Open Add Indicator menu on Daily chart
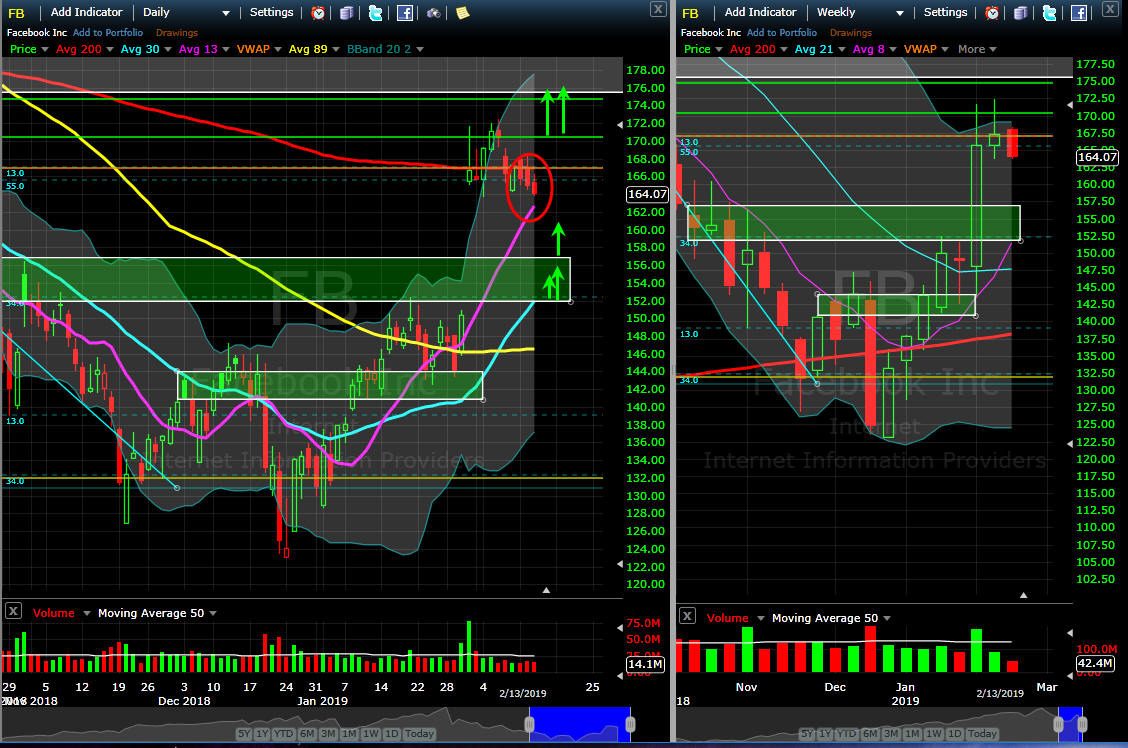Screen dimensions: 1128x748 click(x=86, y=13)
